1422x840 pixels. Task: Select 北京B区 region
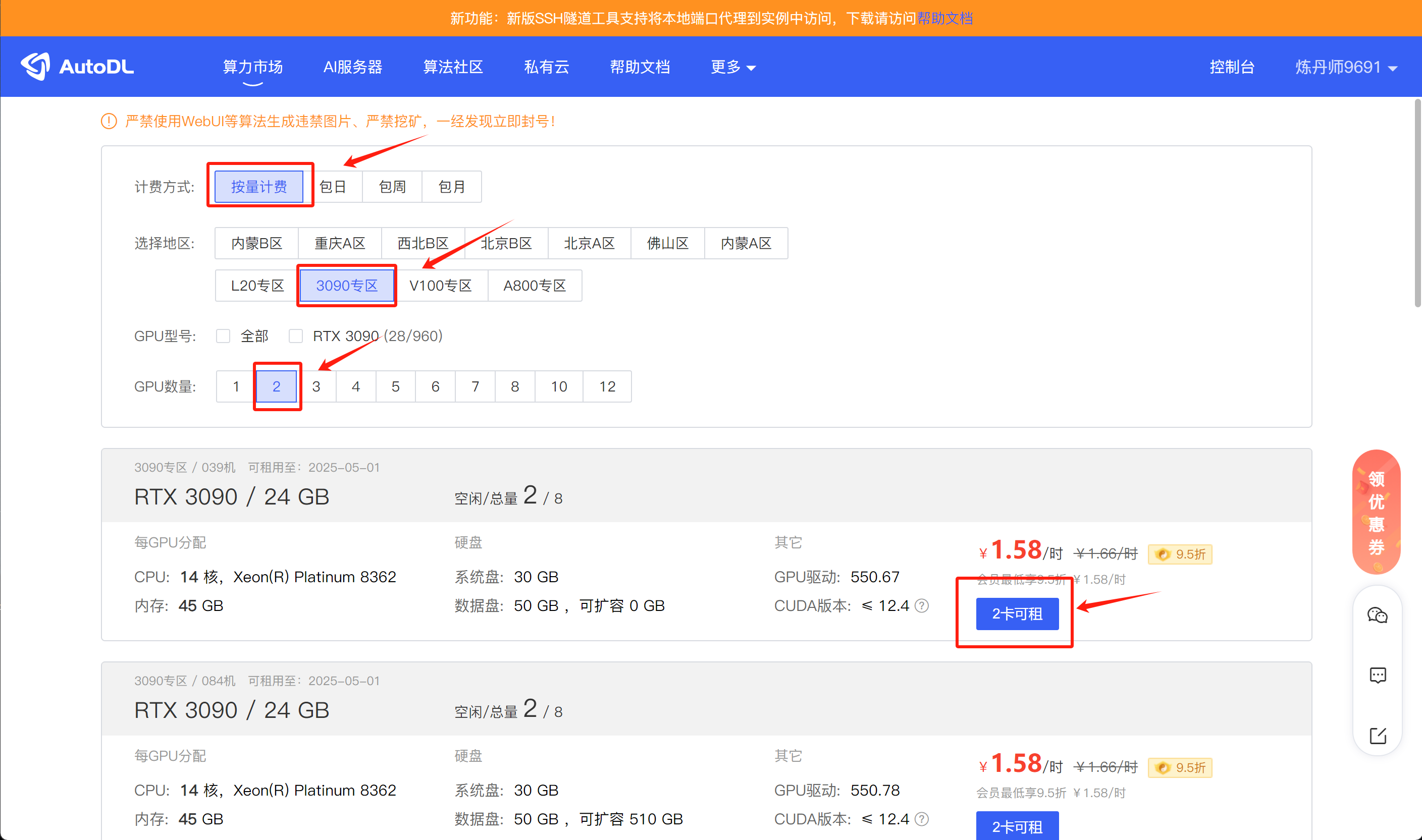pyautogui.click(x=506, y=243)
